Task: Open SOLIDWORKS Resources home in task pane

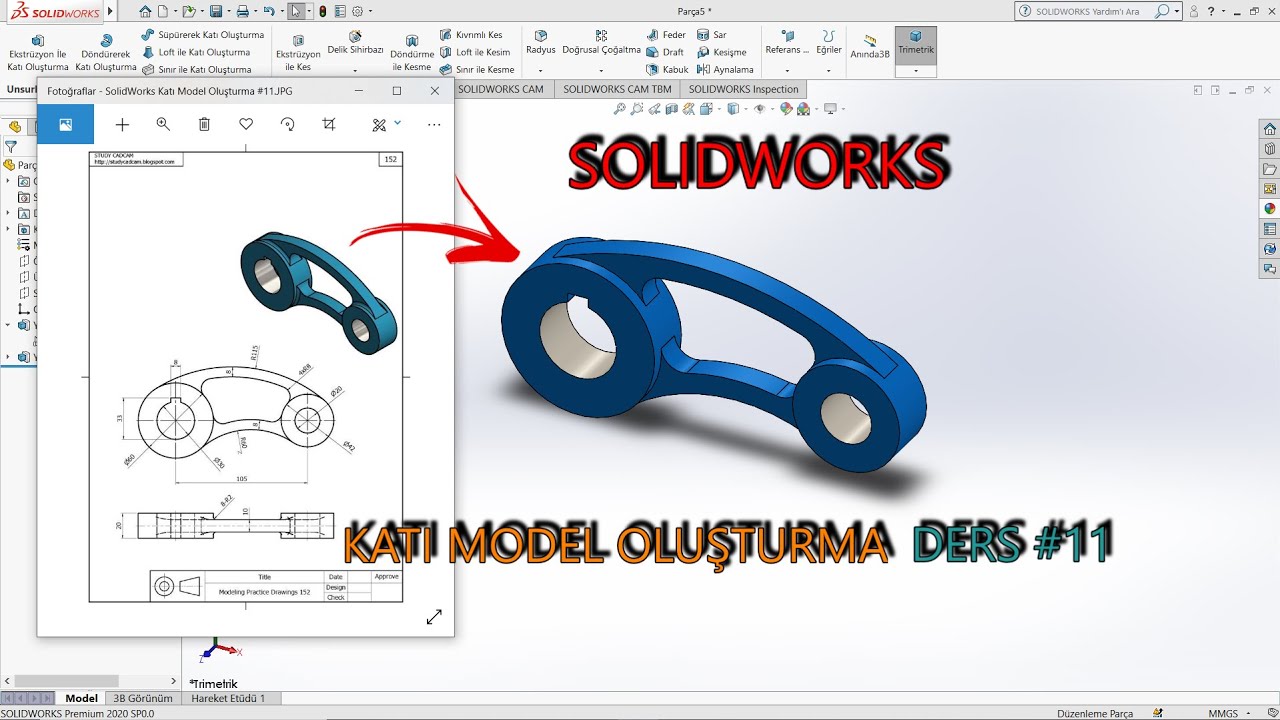Action: tap(1269, 129)
